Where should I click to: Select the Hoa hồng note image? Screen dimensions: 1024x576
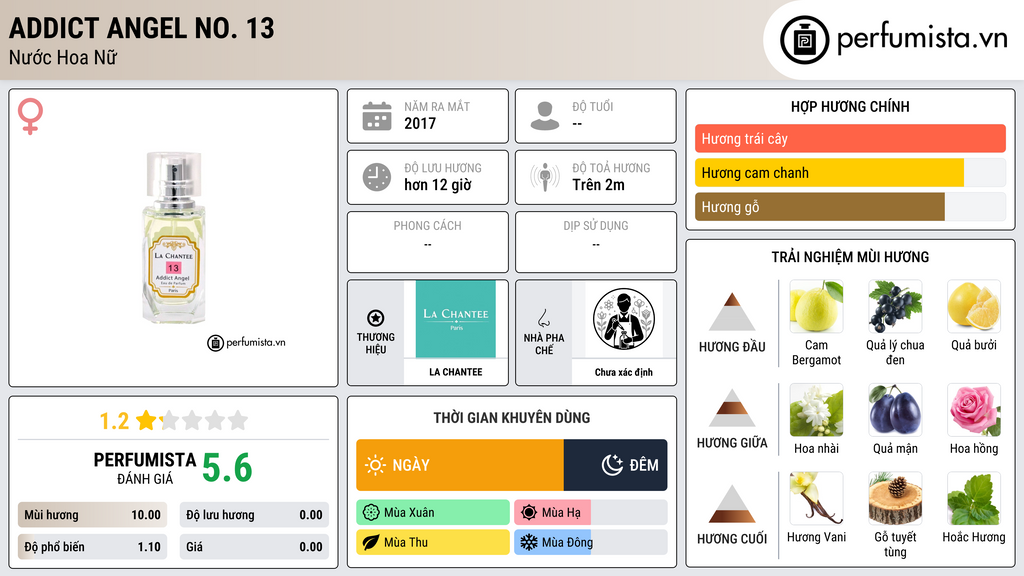[974, 410]
